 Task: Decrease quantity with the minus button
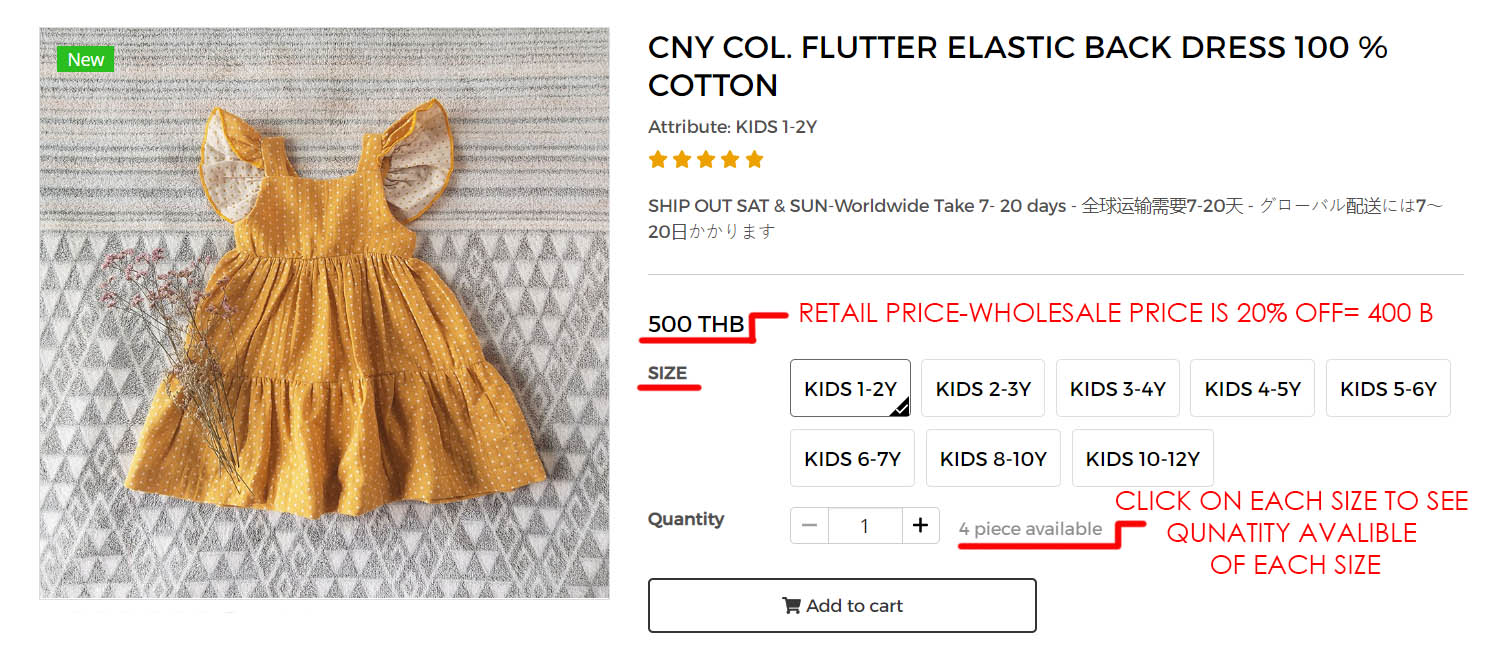click(809, 526)
